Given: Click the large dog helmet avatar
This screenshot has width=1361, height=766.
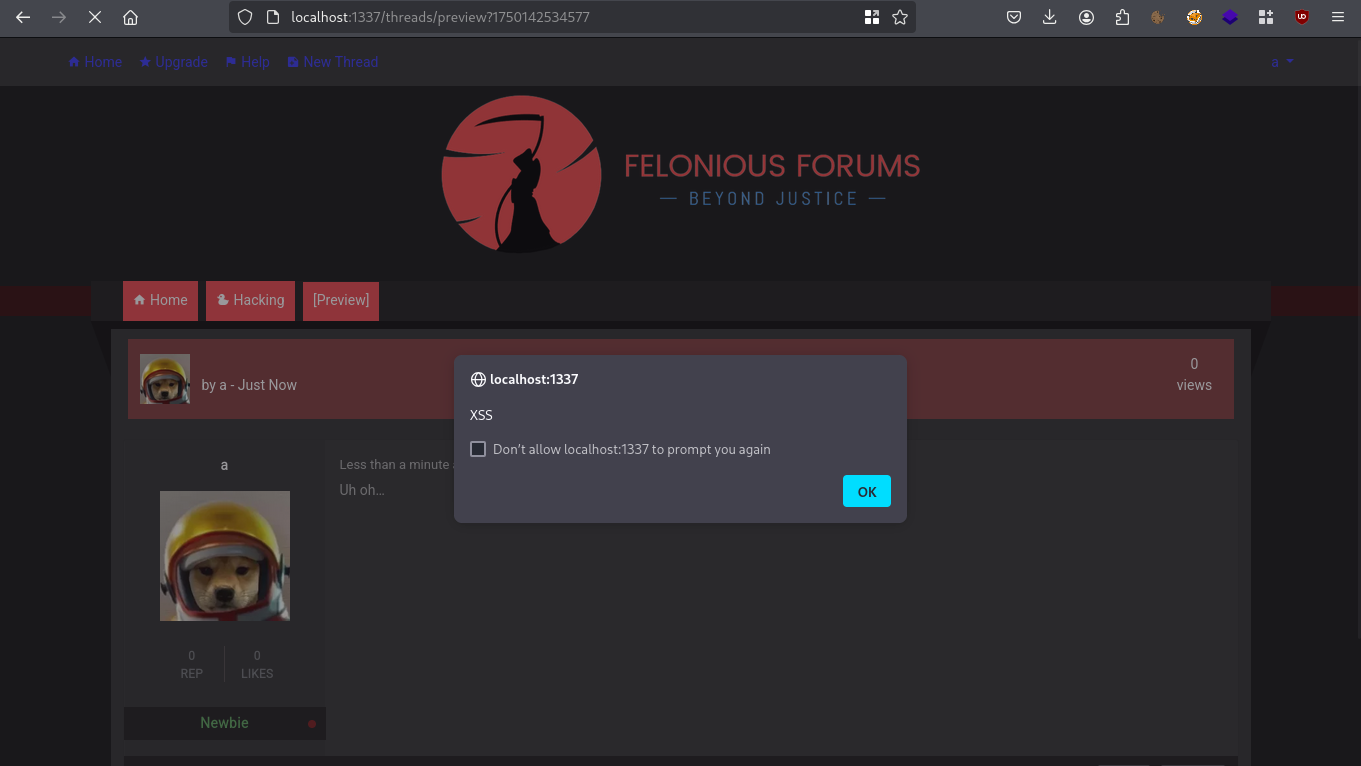Looking at the screenshot, I should pos(224,555).
